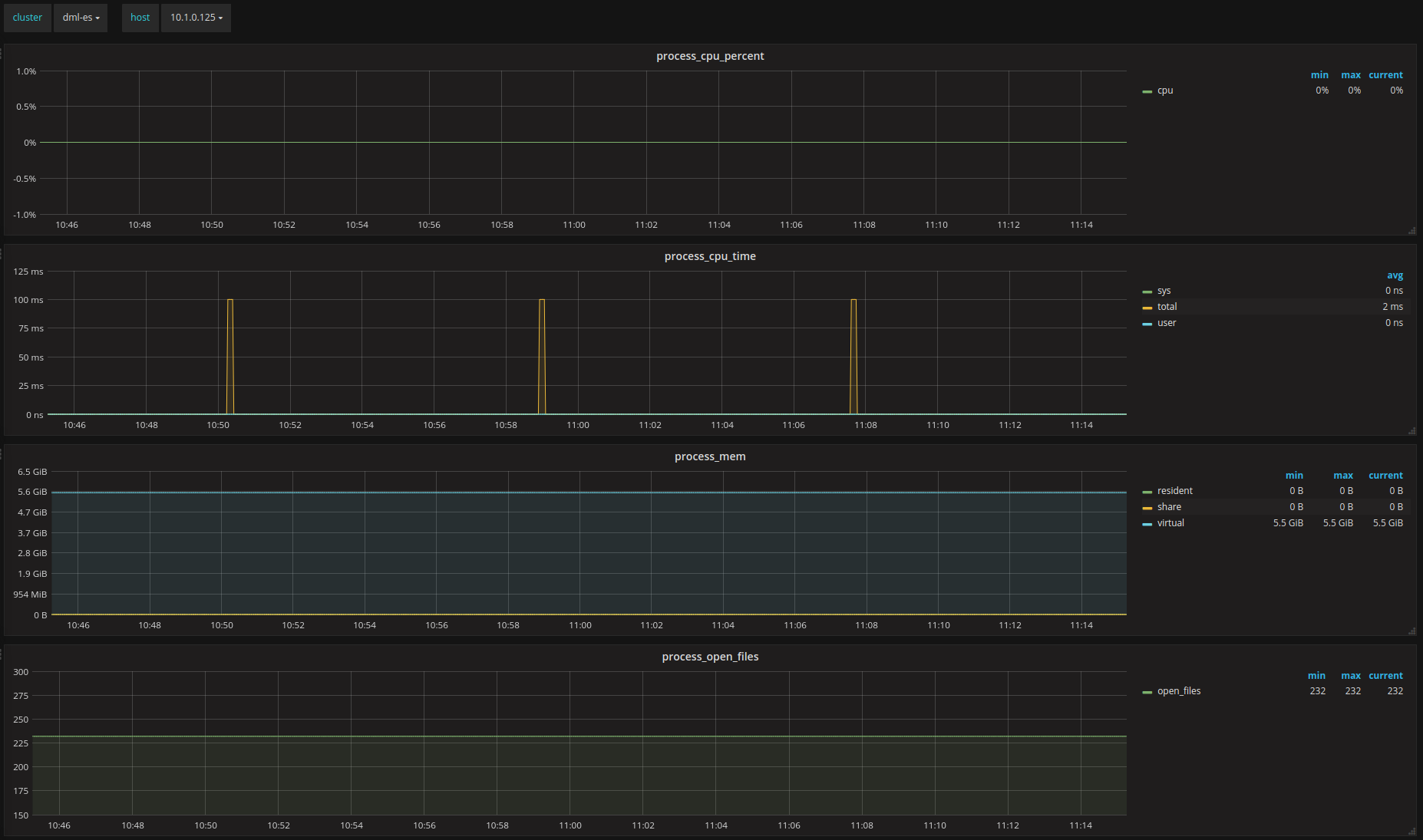The image size is (1423, 840).
Task: Click the virtual series color icon
Action: [1147, 524]
